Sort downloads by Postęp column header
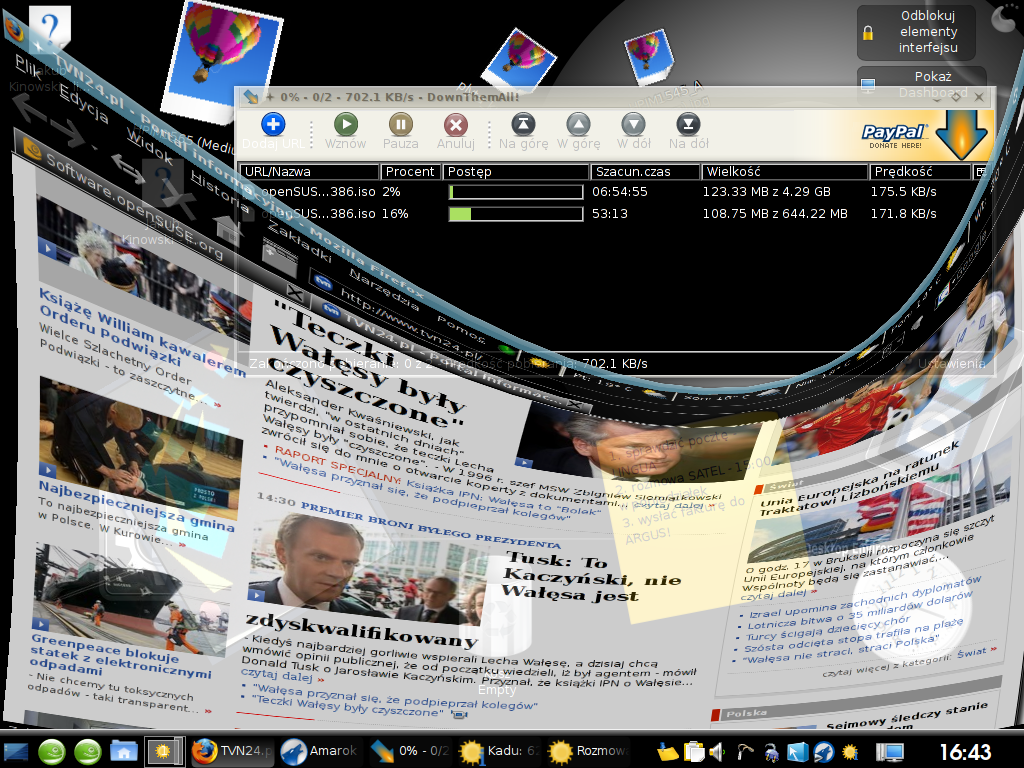Screen dimensions: 1024x768 (516, 172)
